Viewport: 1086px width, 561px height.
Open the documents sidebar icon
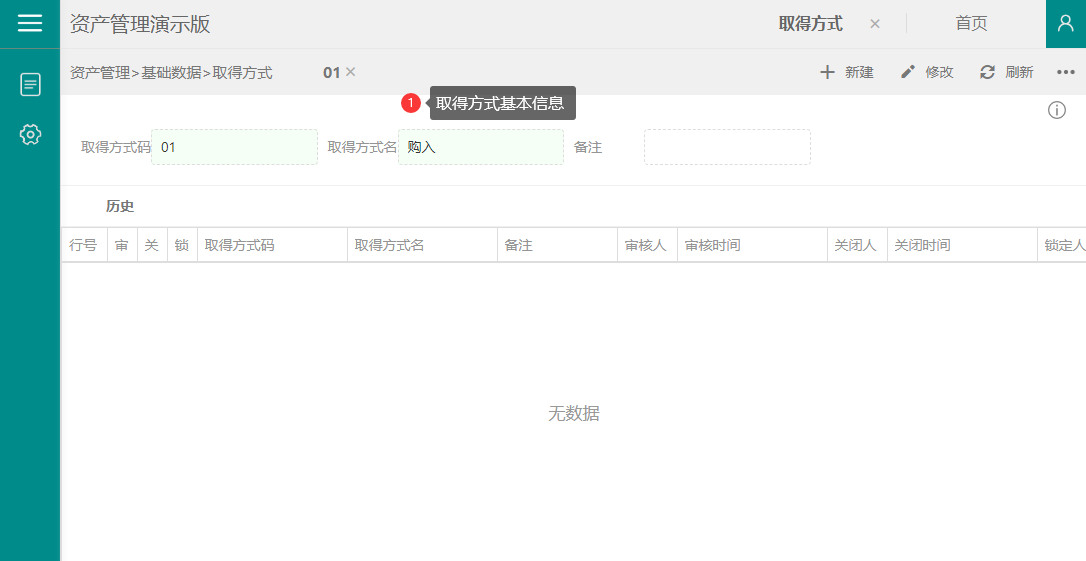tap(30, 84)
